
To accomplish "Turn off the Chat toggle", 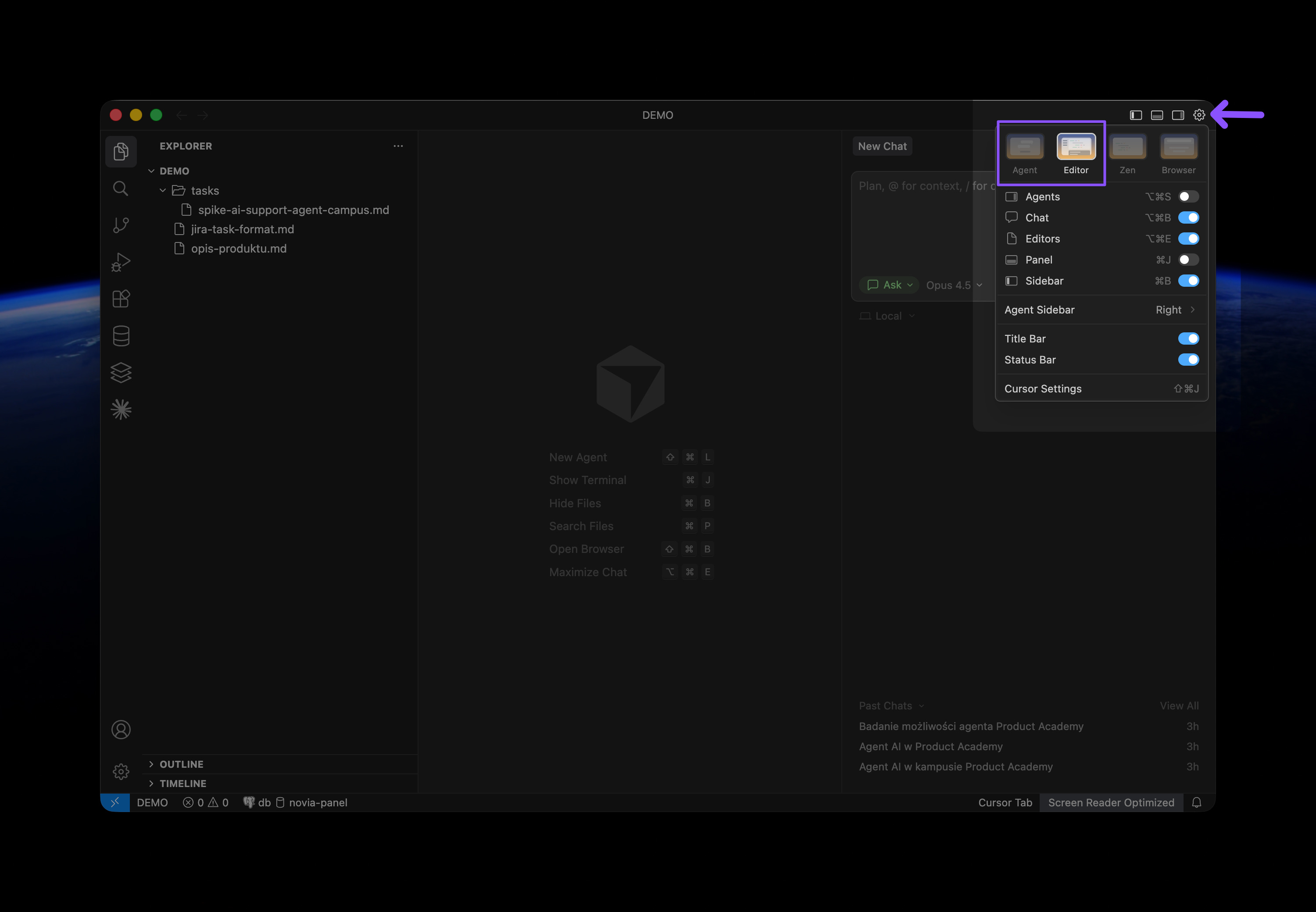I will (x=1188, y=218).
